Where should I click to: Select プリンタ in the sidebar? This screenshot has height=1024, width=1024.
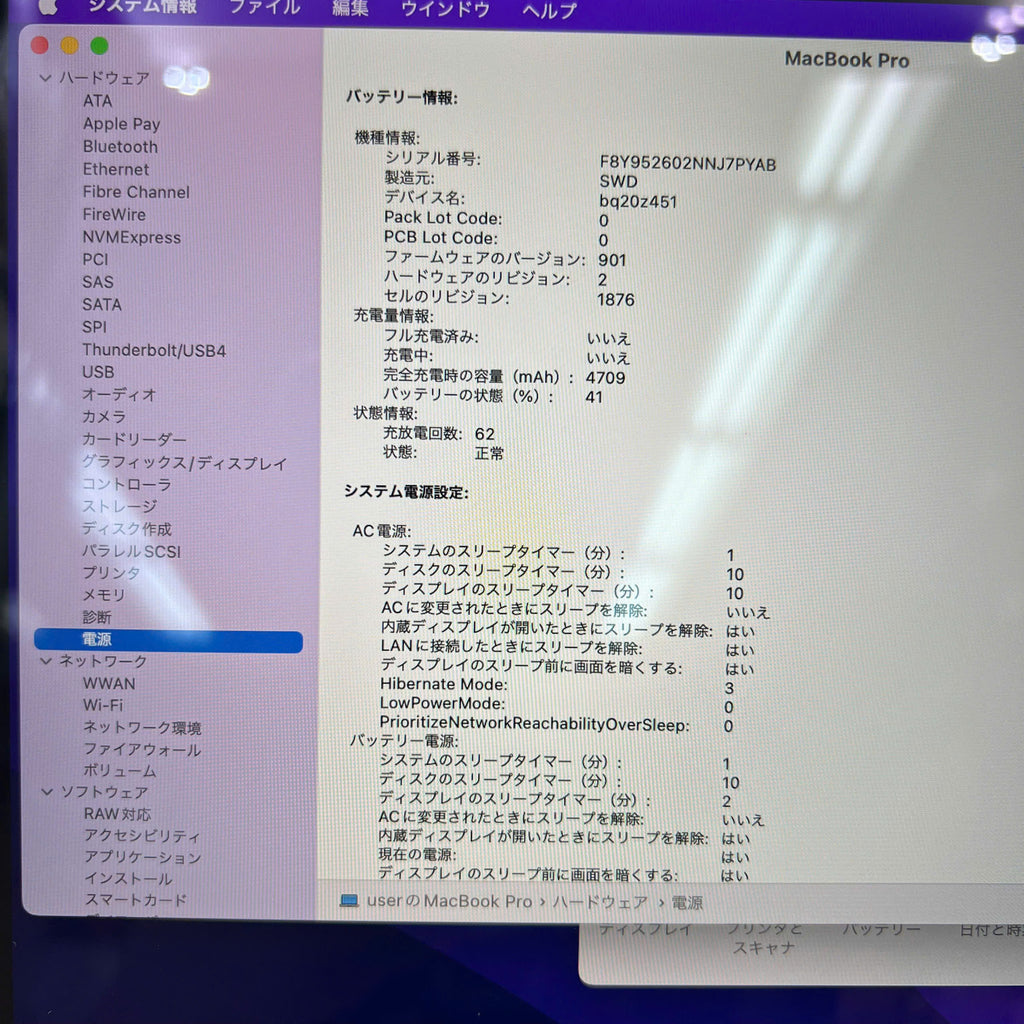coord(111,572)
